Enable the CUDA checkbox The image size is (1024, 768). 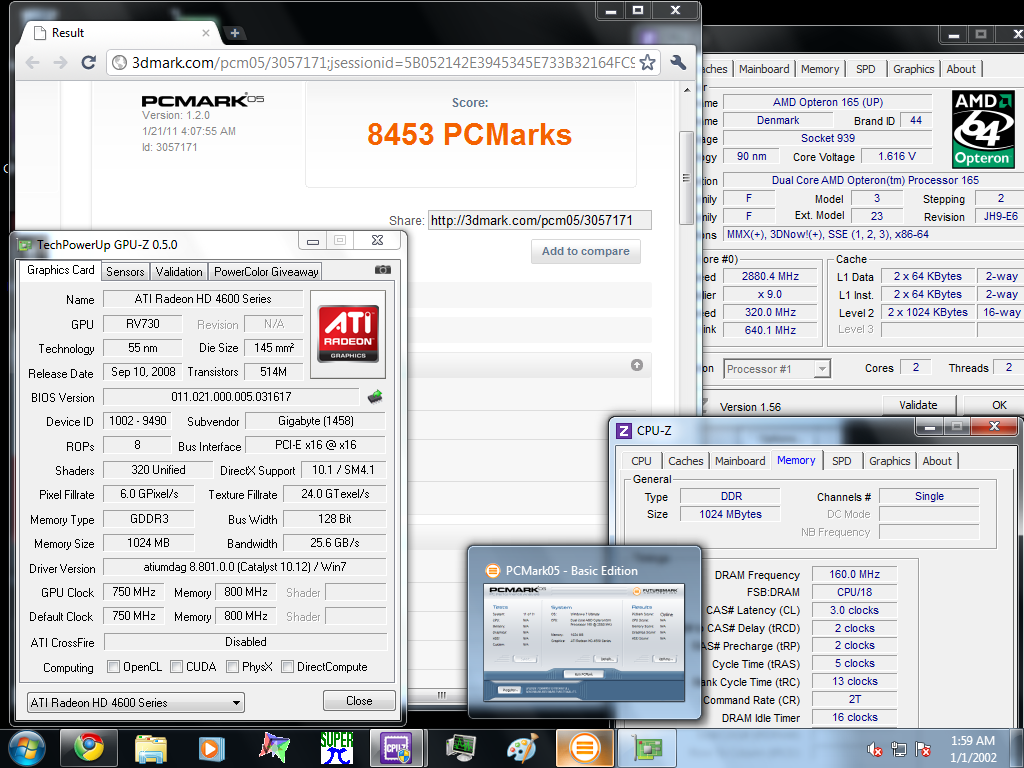pos(176,667)
